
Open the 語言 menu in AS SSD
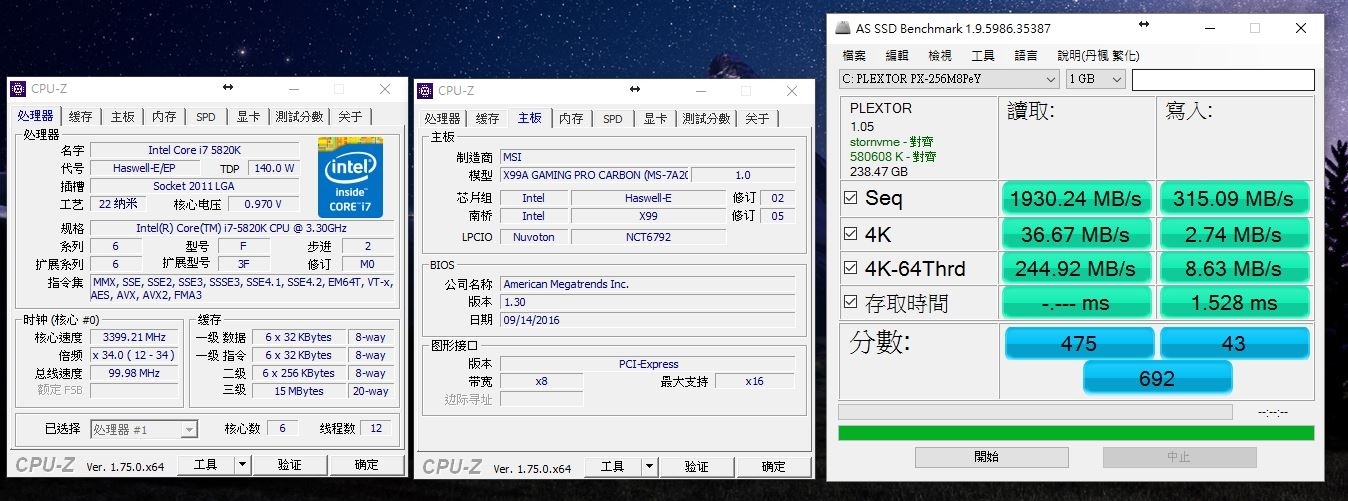1026,55
